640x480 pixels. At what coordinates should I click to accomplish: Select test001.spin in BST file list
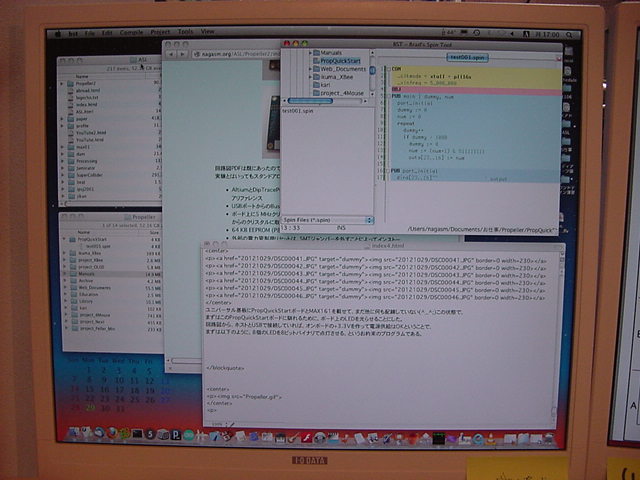click(x=298, y=111)
